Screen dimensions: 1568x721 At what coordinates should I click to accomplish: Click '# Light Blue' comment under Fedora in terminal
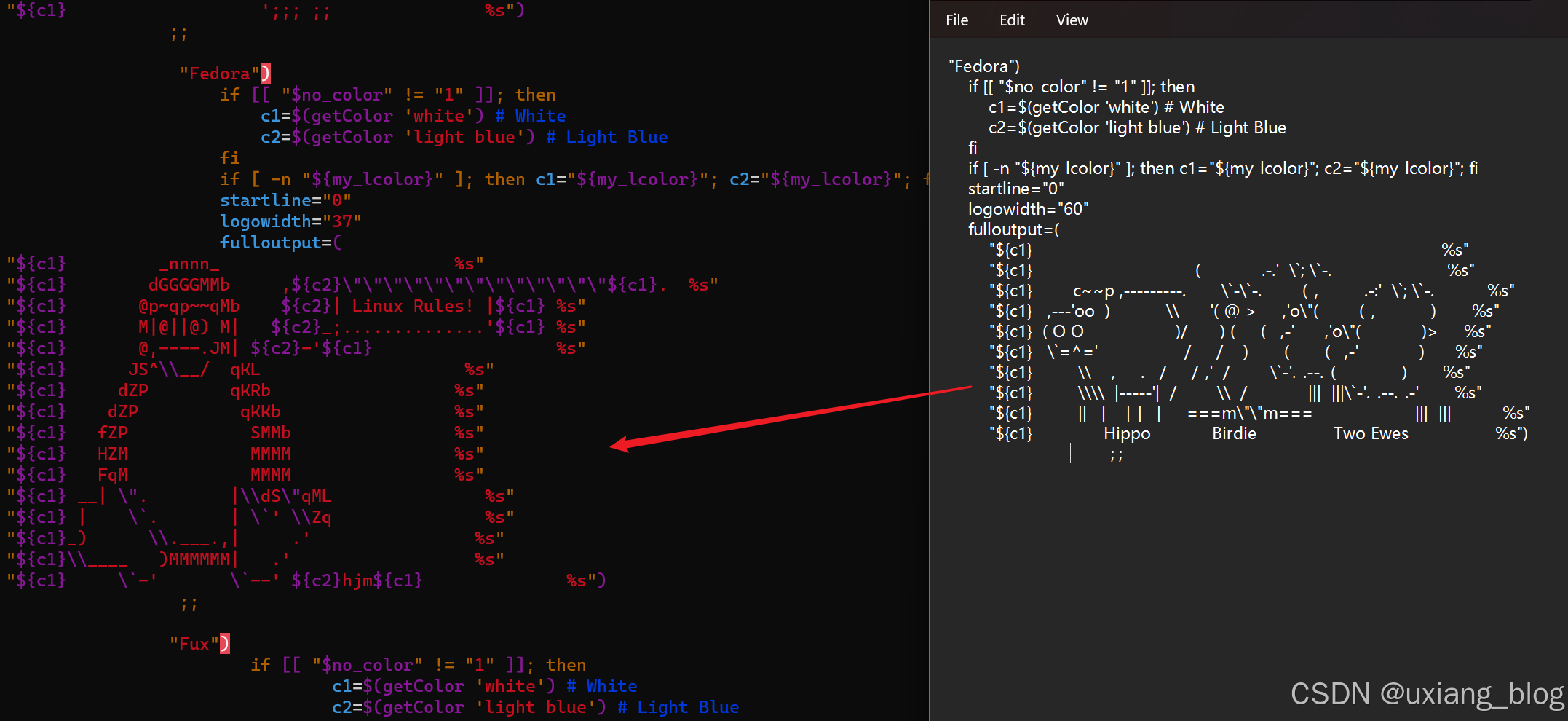tap(607, 137)
